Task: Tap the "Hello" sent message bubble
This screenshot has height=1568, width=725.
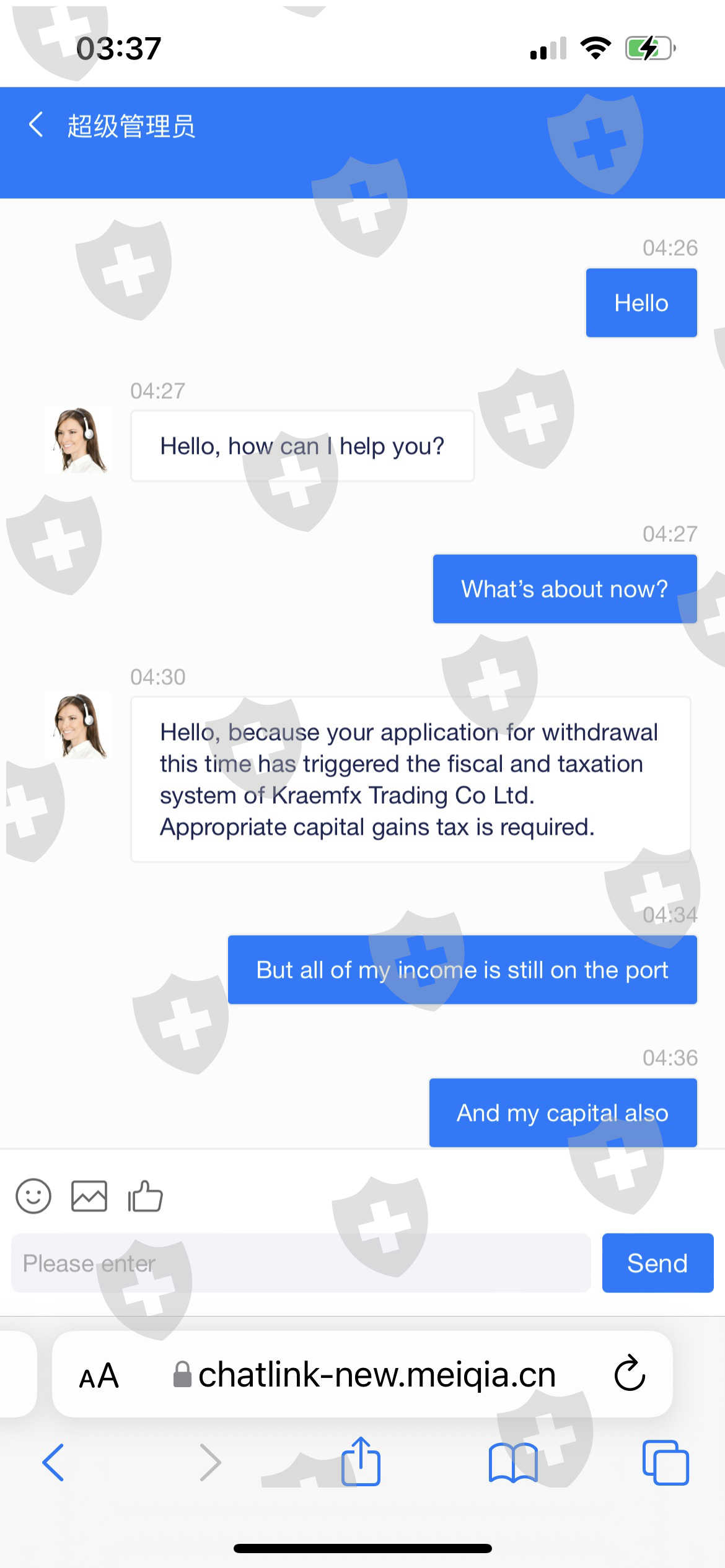Action: (x=641, y=303)
